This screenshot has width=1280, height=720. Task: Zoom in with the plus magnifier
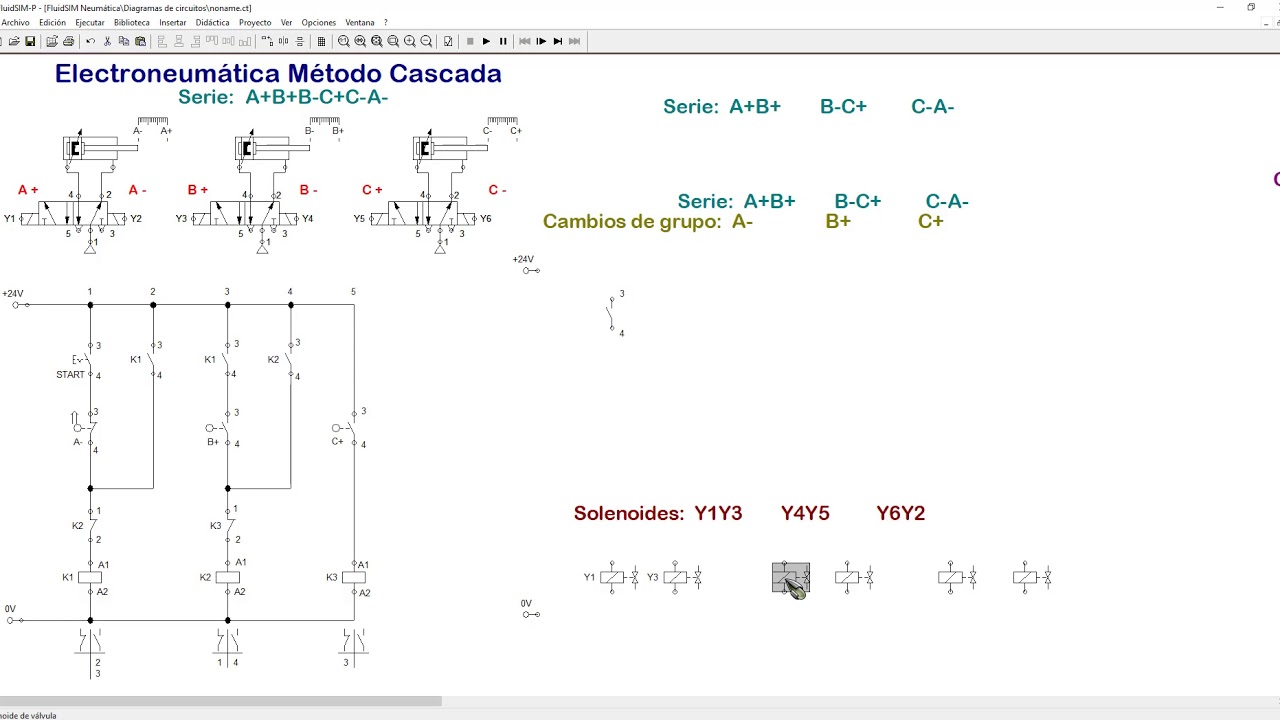(410, 41)
